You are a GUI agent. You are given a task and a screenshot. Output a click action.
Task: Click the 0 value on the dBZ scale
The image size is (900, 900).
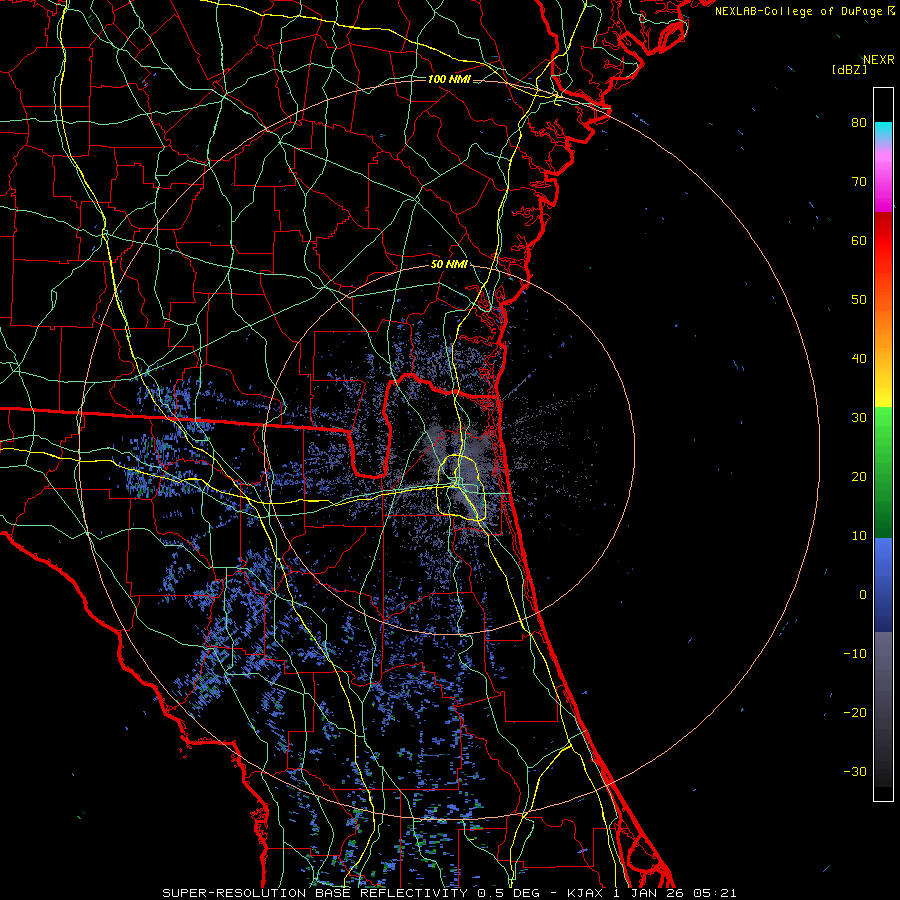tap(863, 595)
